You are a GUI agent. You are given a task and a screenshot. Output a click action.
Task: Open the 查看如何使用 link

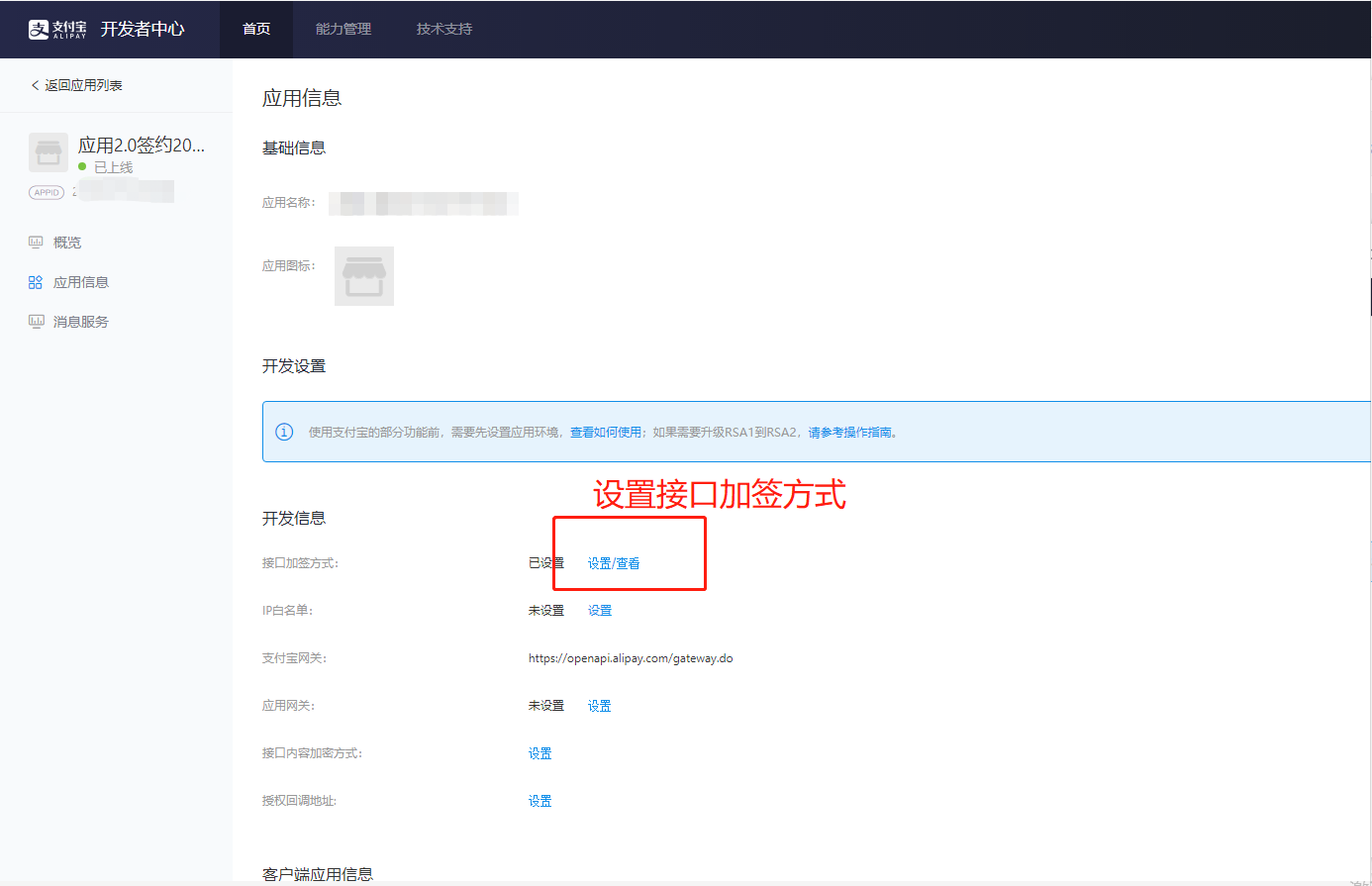pos(606,433)
